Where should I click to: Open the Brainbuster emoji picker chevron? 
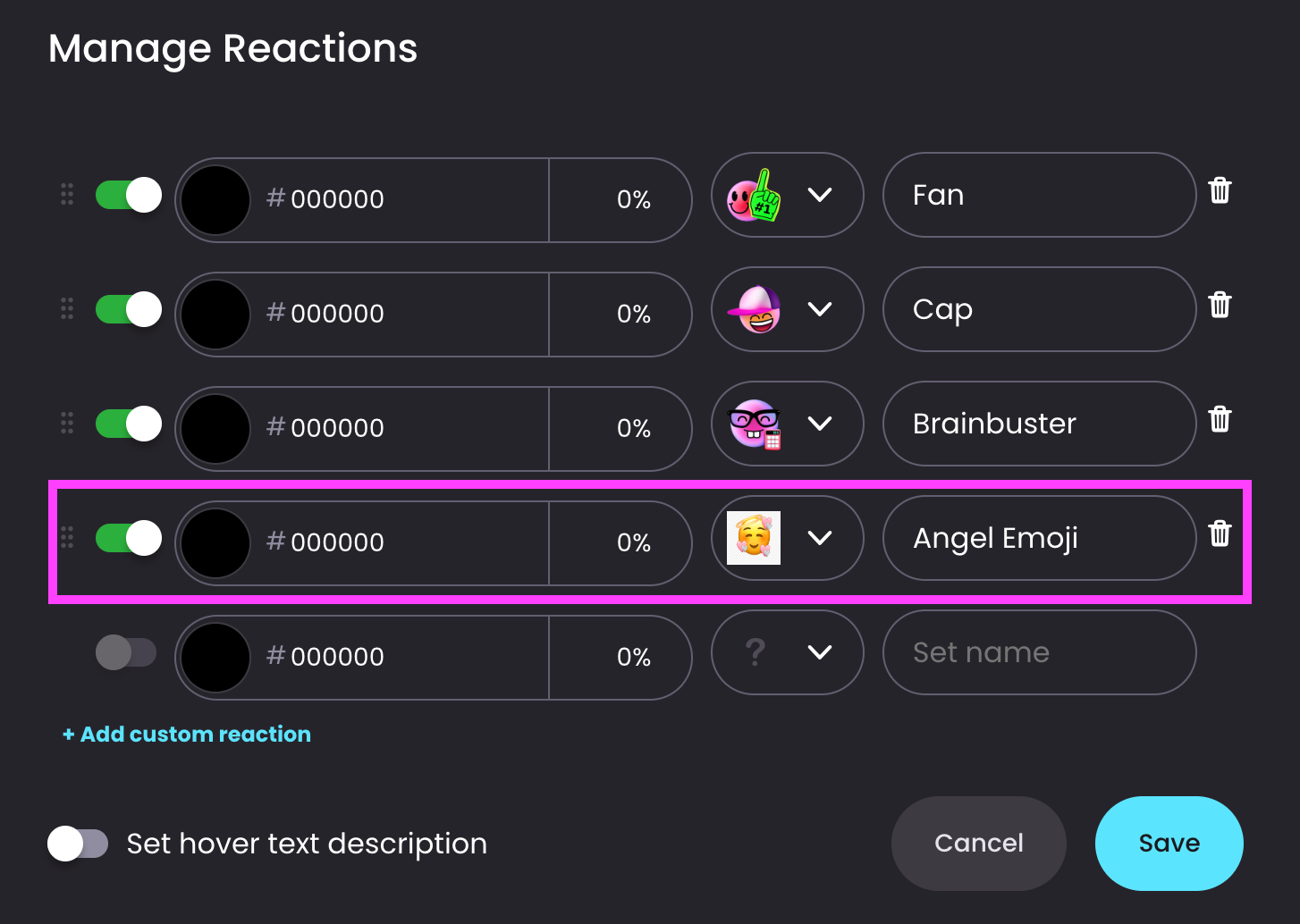pyautogui.click(x=820, y=424)
